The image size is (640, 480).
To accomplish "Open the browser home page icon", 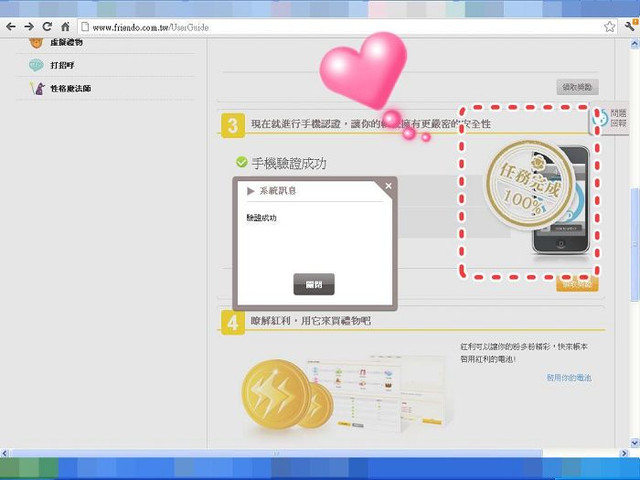I will point(65,27).
